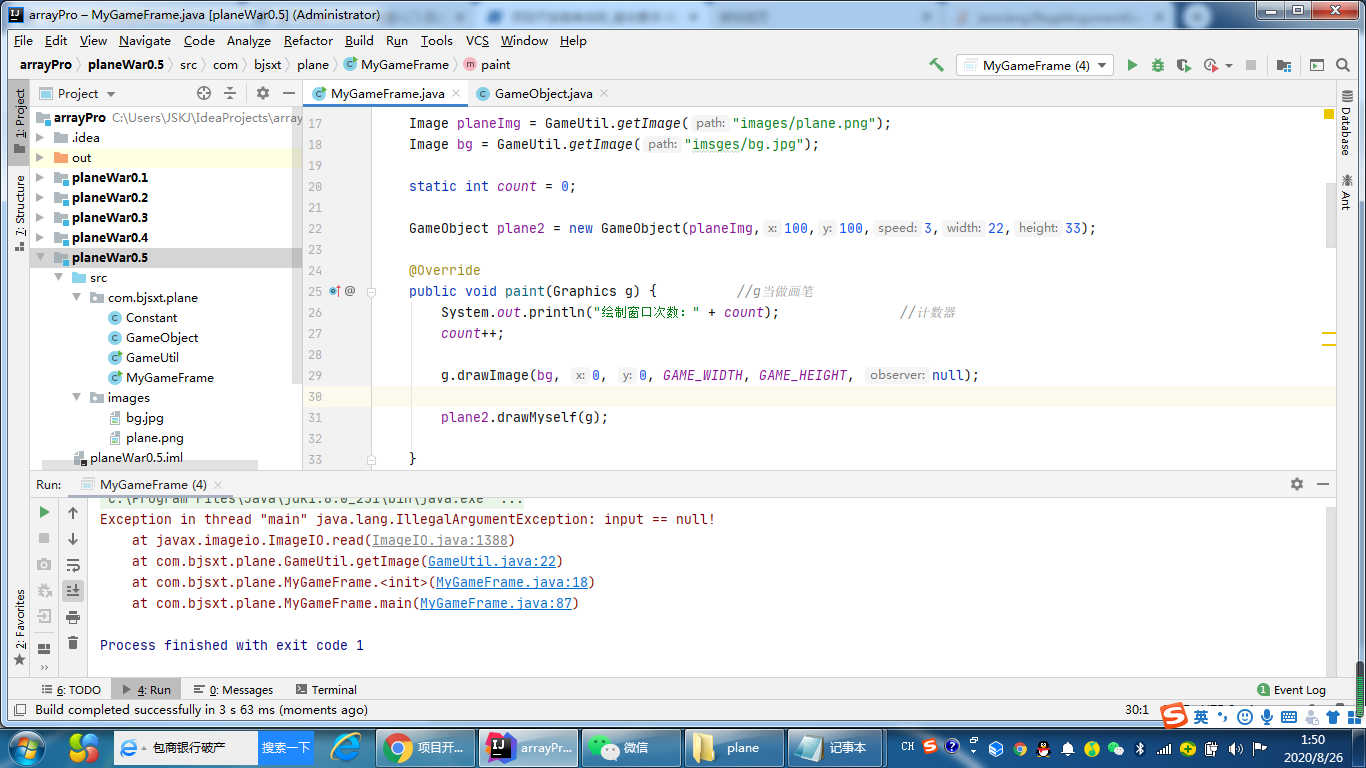Viewport: 1366px width, 768px height.
Task: Switch to GameObject.java editor tab
Action: tap(543, 93)
